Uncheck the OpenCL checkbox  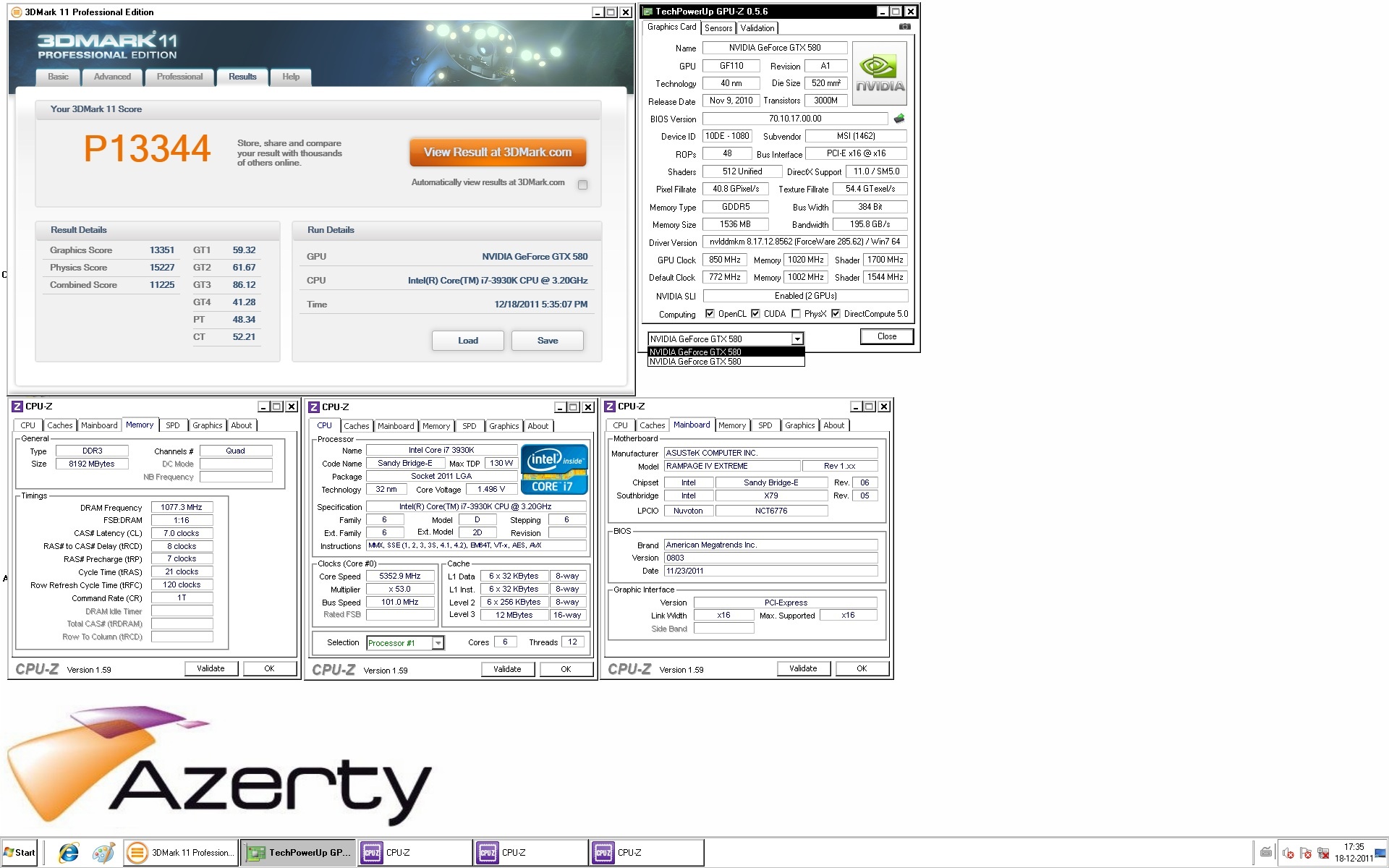[x=710, y=314]
